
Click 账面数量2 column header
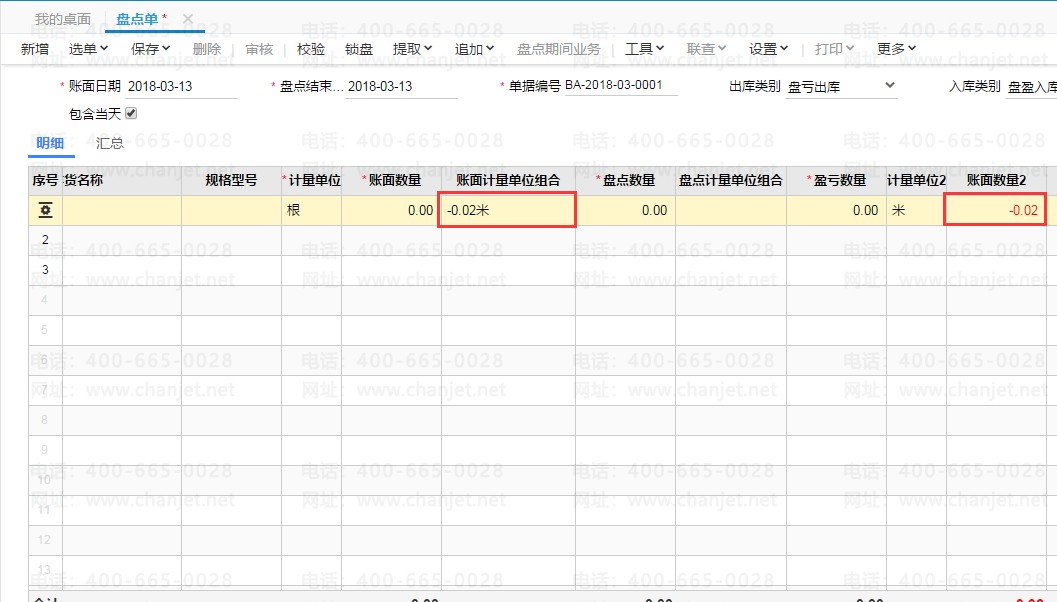[x=996, y=180]
